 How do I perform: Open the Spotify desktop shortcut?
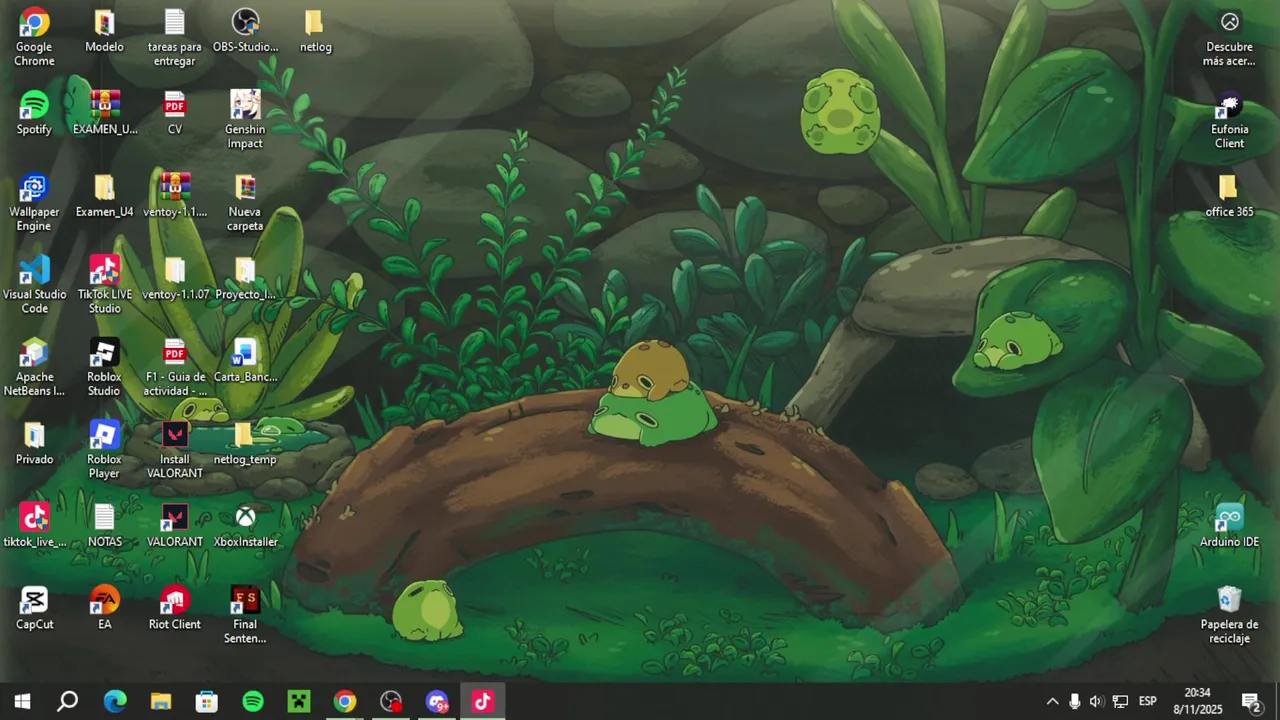(34, 112)
